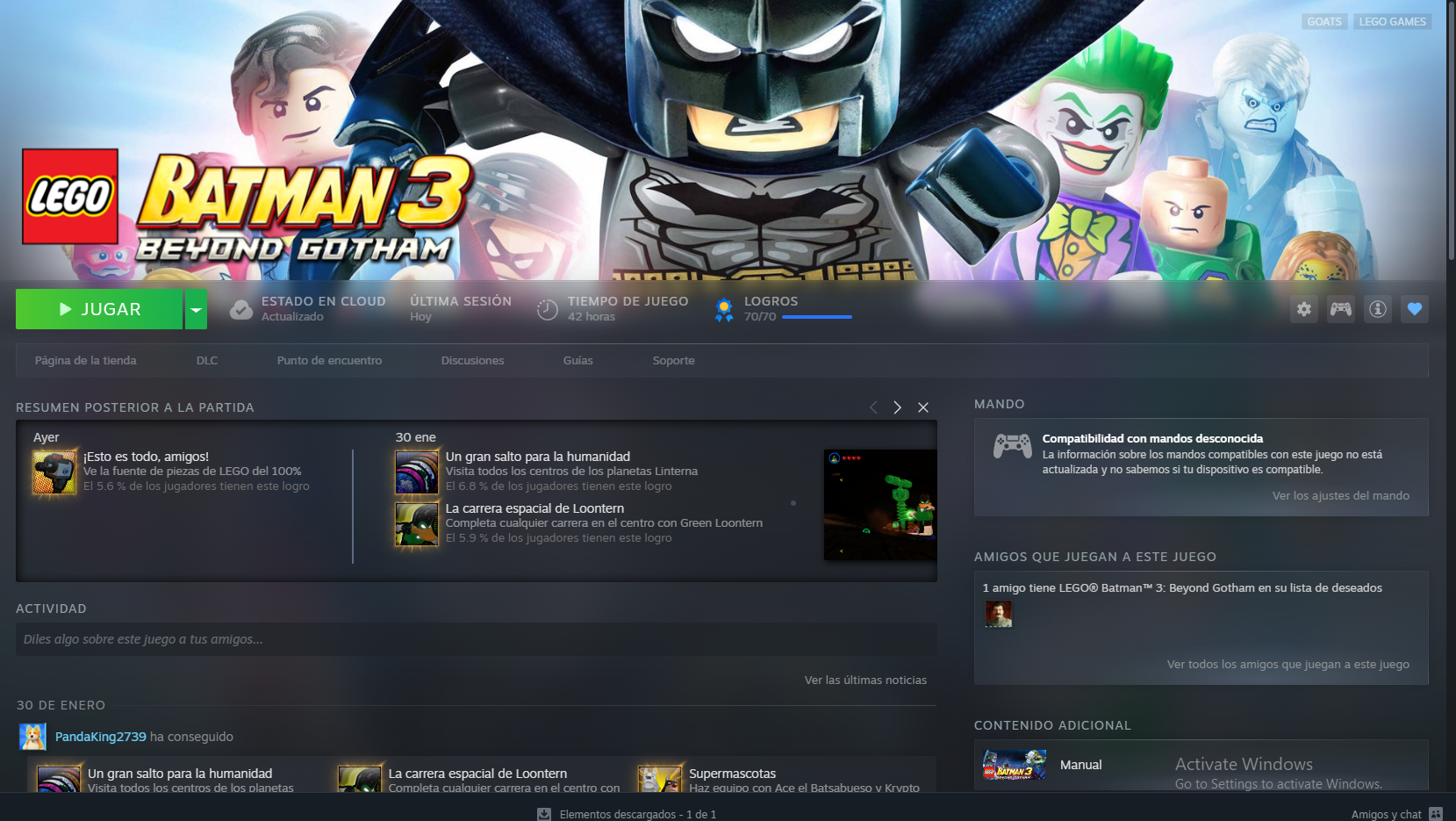Open the Soporte tab
Viewport: 1456px width, 821px height.
pyautogui.click(x=673, y=361)
